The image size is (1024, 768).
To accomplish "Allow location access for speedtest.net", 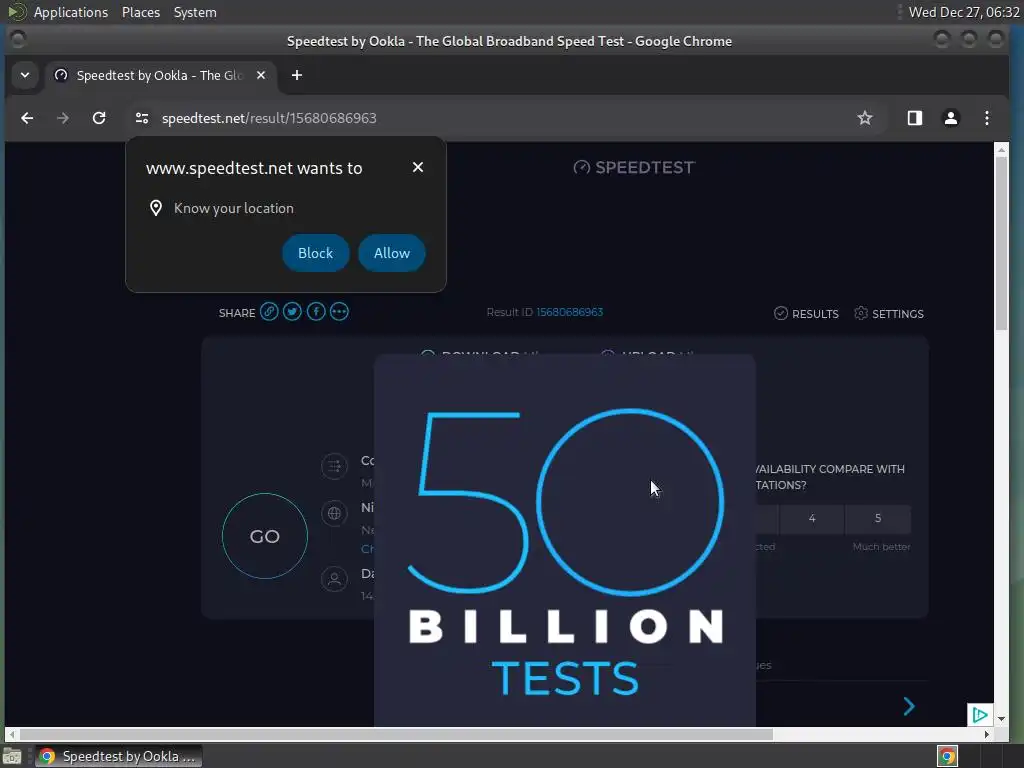I will pos(392,253).
